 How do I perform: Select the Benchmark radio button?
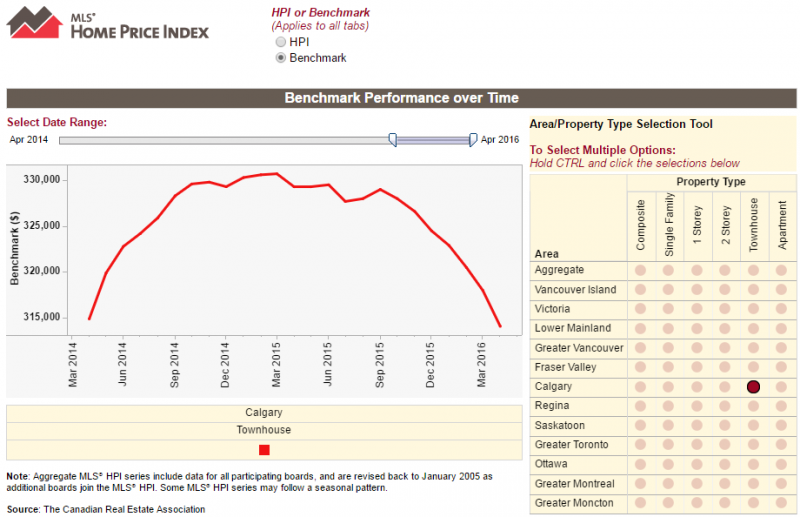tap(280, 59)
